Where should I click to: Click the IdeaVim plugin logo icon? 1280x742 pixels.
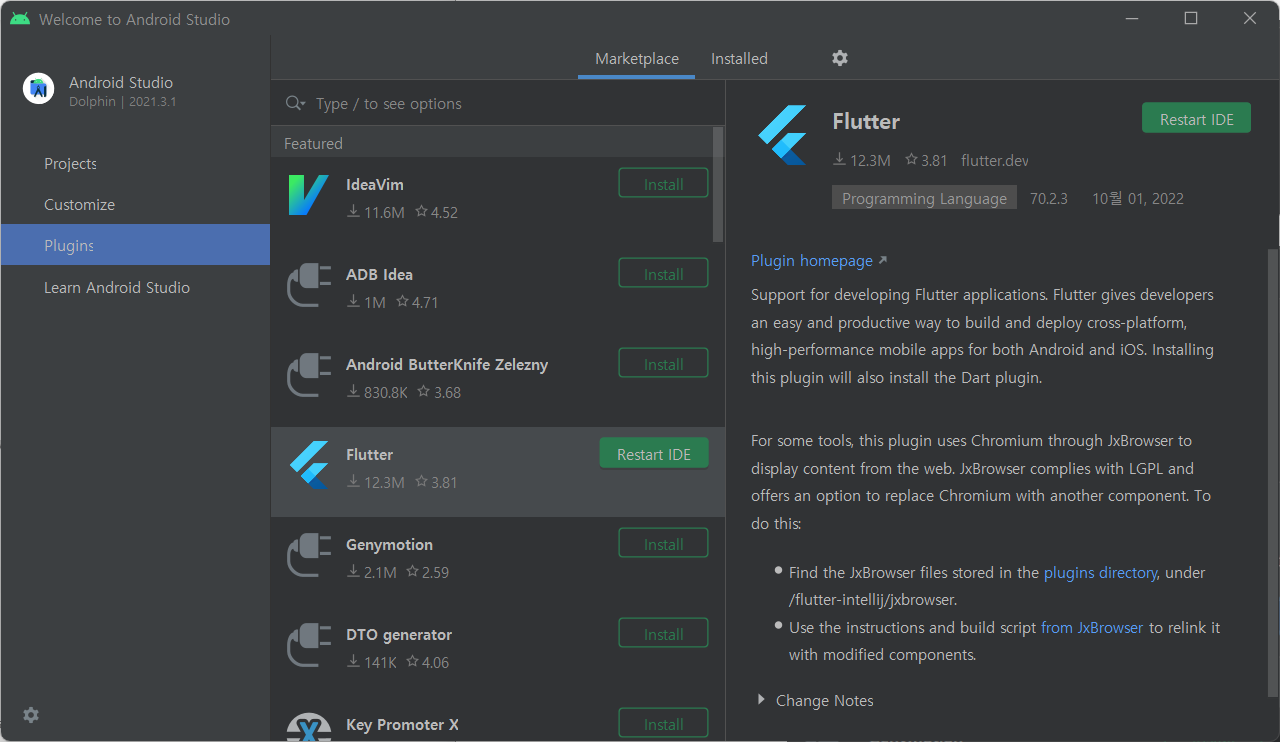(308, 195)
